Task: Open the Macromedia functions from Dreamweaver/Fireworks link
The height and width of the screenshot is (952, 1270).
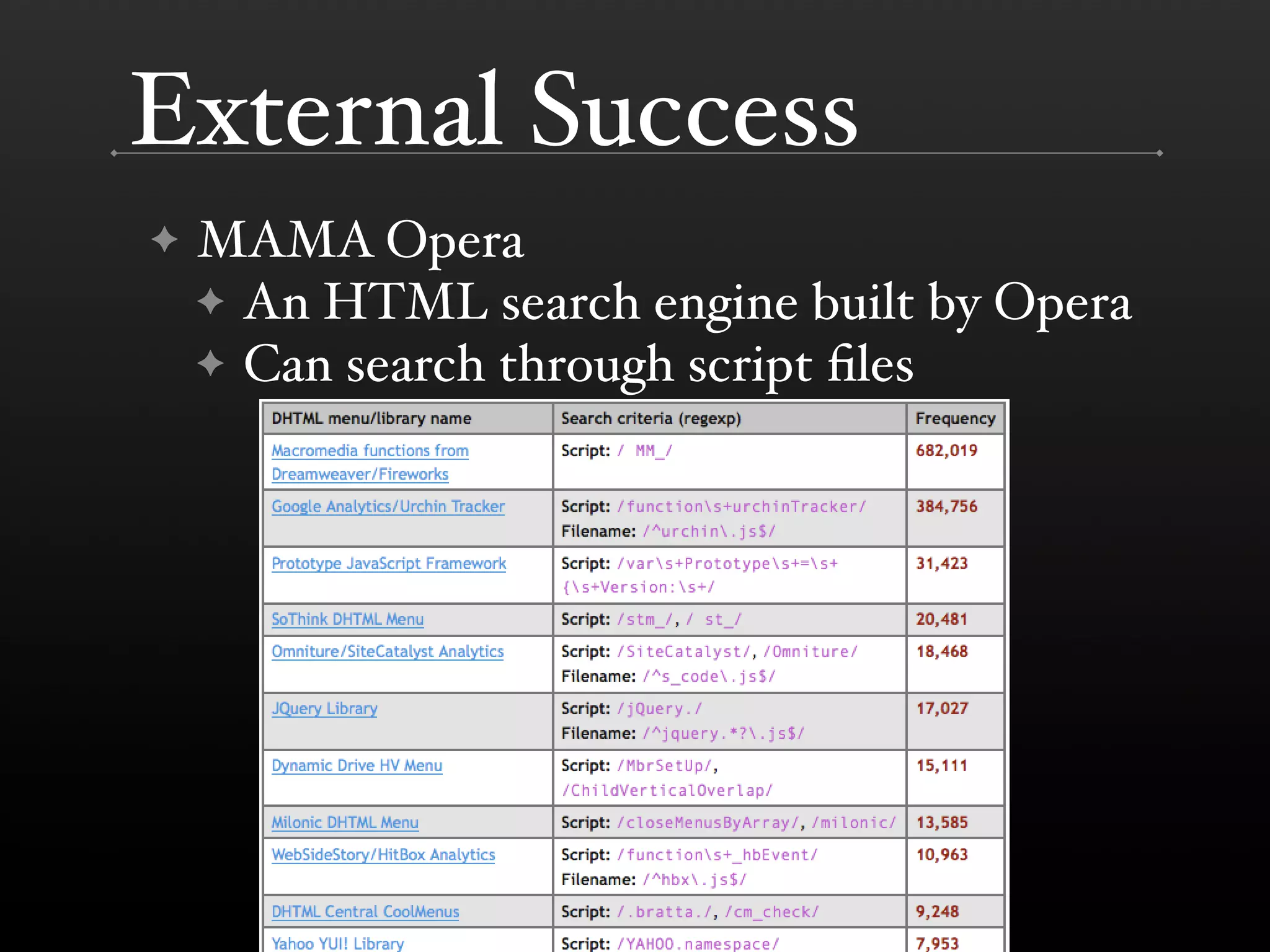Action: point(370,462)
